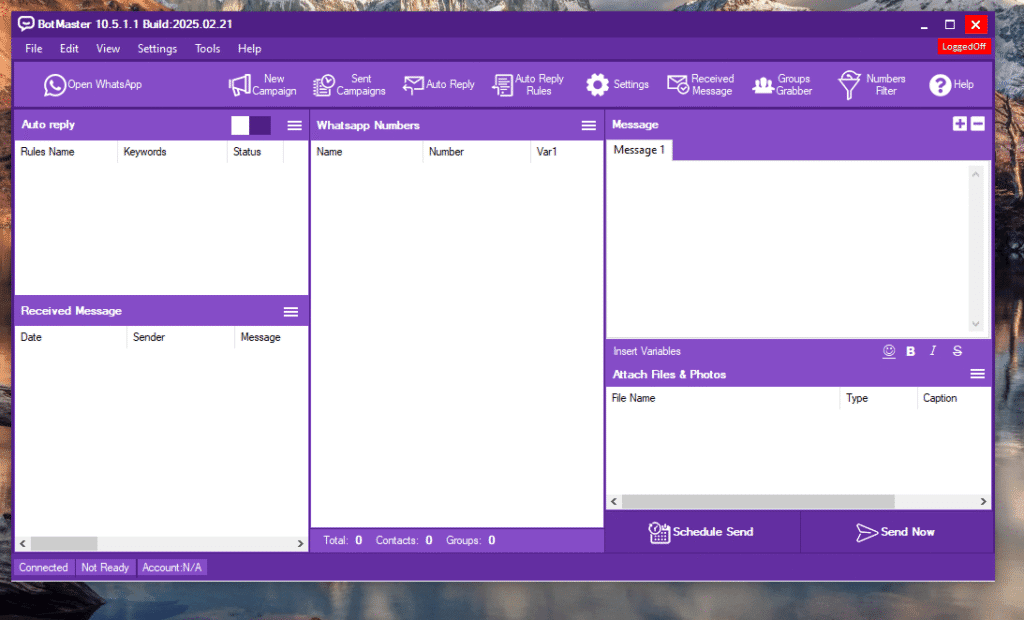Open the Auto reply panel hamburger menu
Screen dimensions: 1024x620
[x=295, y=125]
